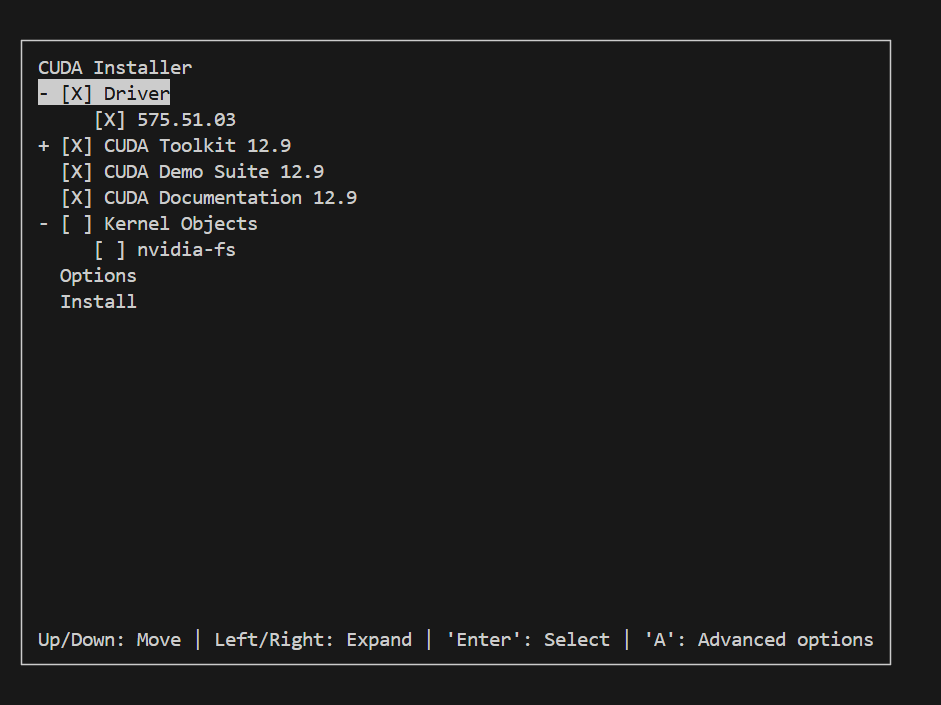Uncheck the 575.51.03 driver version checkbox
This screenshot has height=705, width=941.
click(x=110, y=120)
